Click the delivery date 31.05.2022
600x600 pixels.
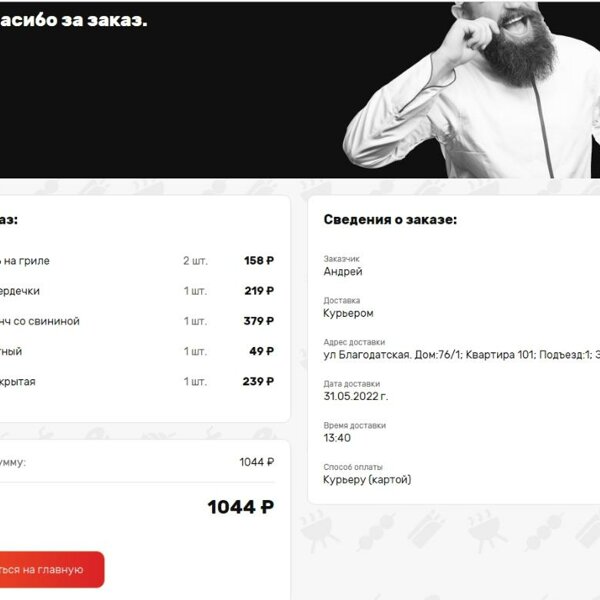click(355, 396)
